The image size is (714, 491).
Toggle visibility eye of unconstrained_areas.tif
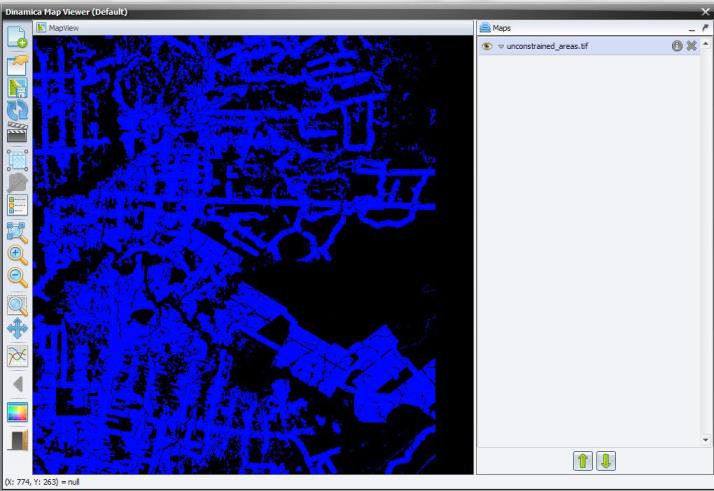[487, 46]
